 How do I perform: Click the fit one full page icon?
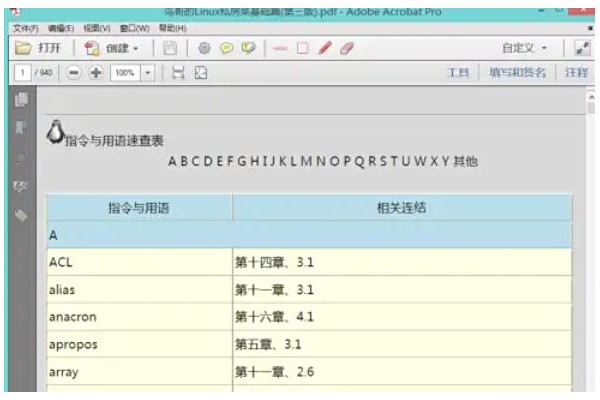(x=201, y=72)
